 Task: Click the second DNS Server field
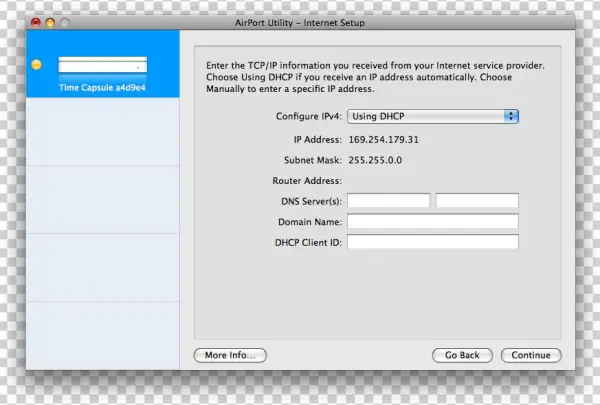[477, 201]
